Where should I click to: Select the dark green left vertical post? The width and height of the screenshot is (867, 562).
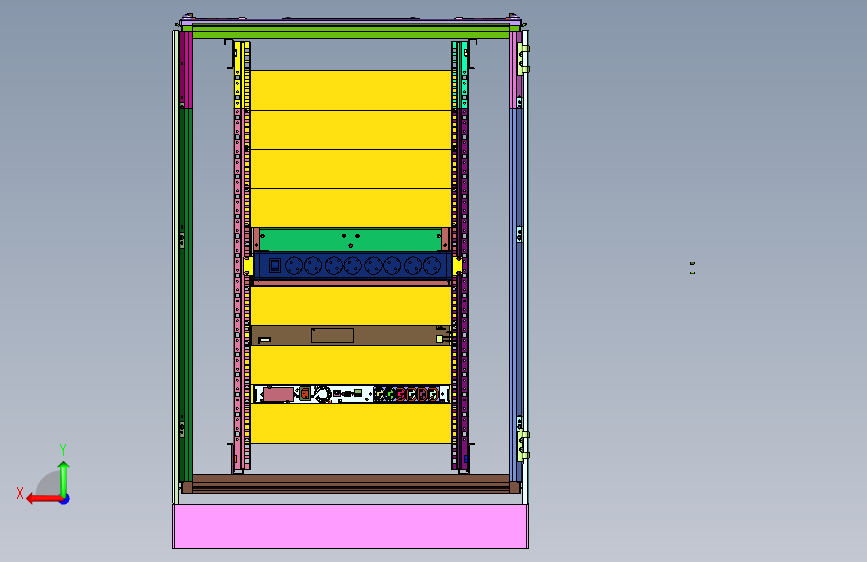point(186,295)
